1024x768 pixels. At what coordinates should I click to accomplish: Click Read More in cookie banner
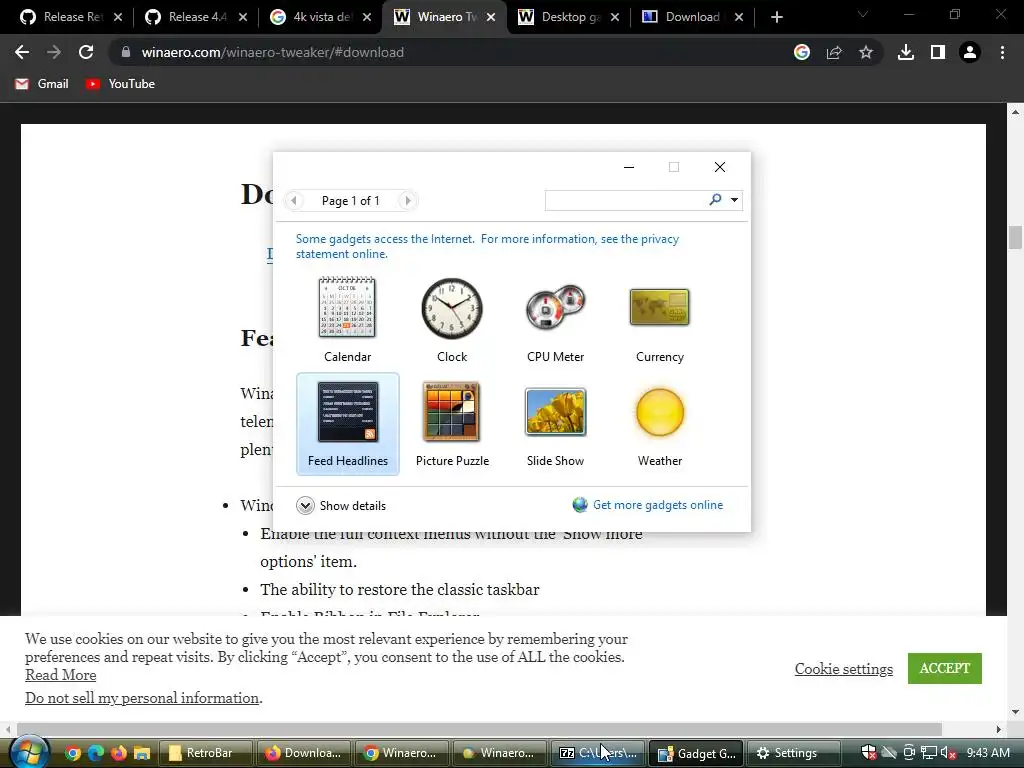(x=61, y=675)
